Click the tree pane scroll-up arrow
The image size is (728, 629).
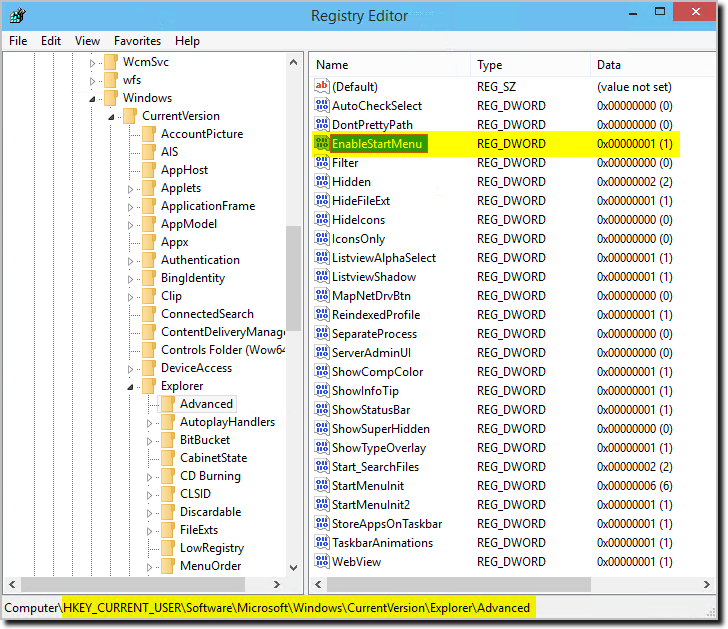point(293,62)
